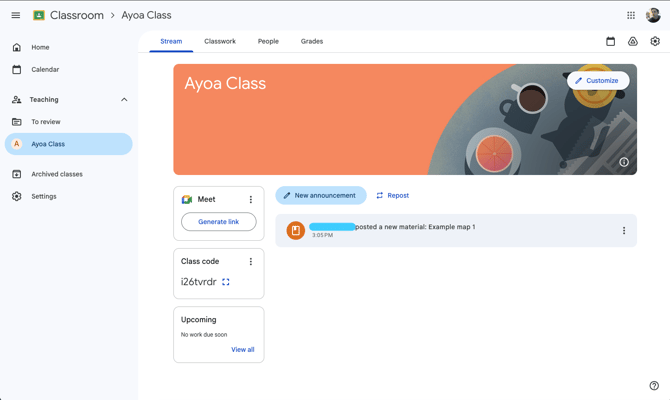Open the class Drive folder icon
Viewport: 670px width, 400px height.
[633, 42]
